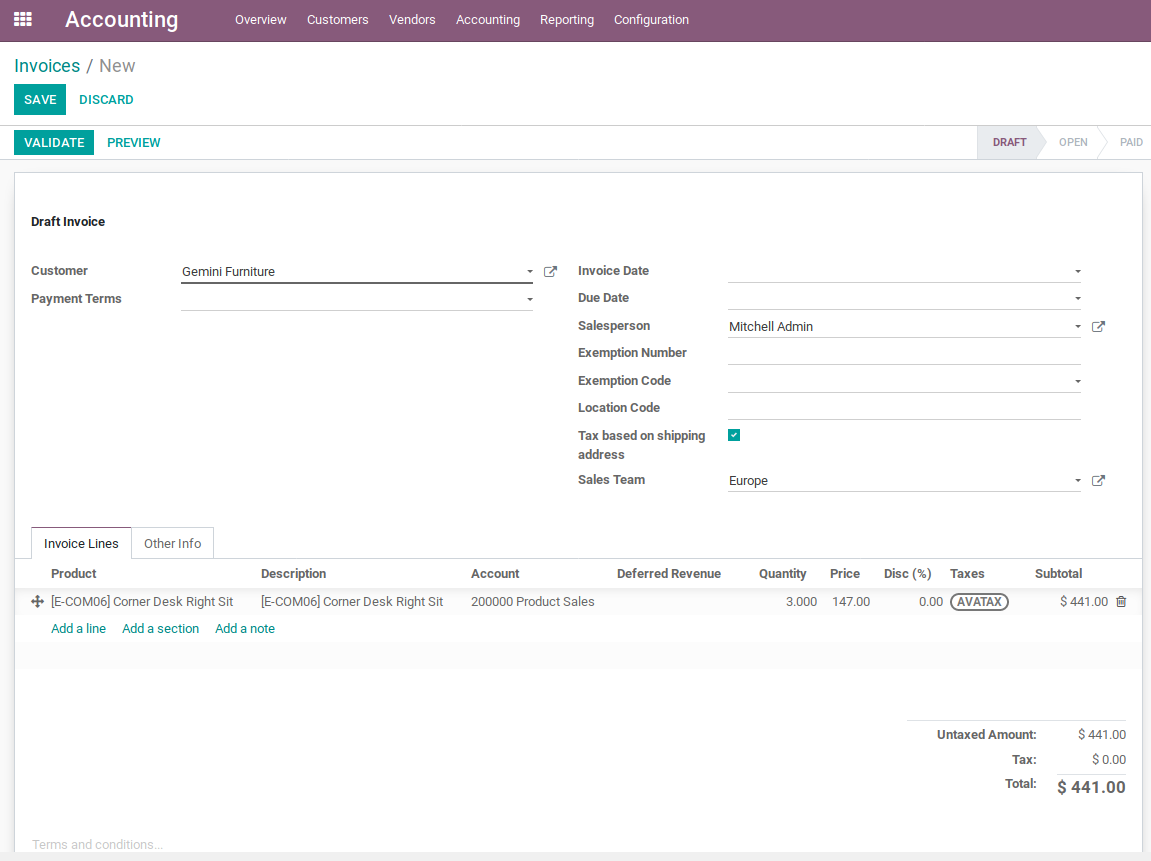Click the AVATAX tax tag
Viewport: 1151px width, 861px height.
(x=979, y=602)
